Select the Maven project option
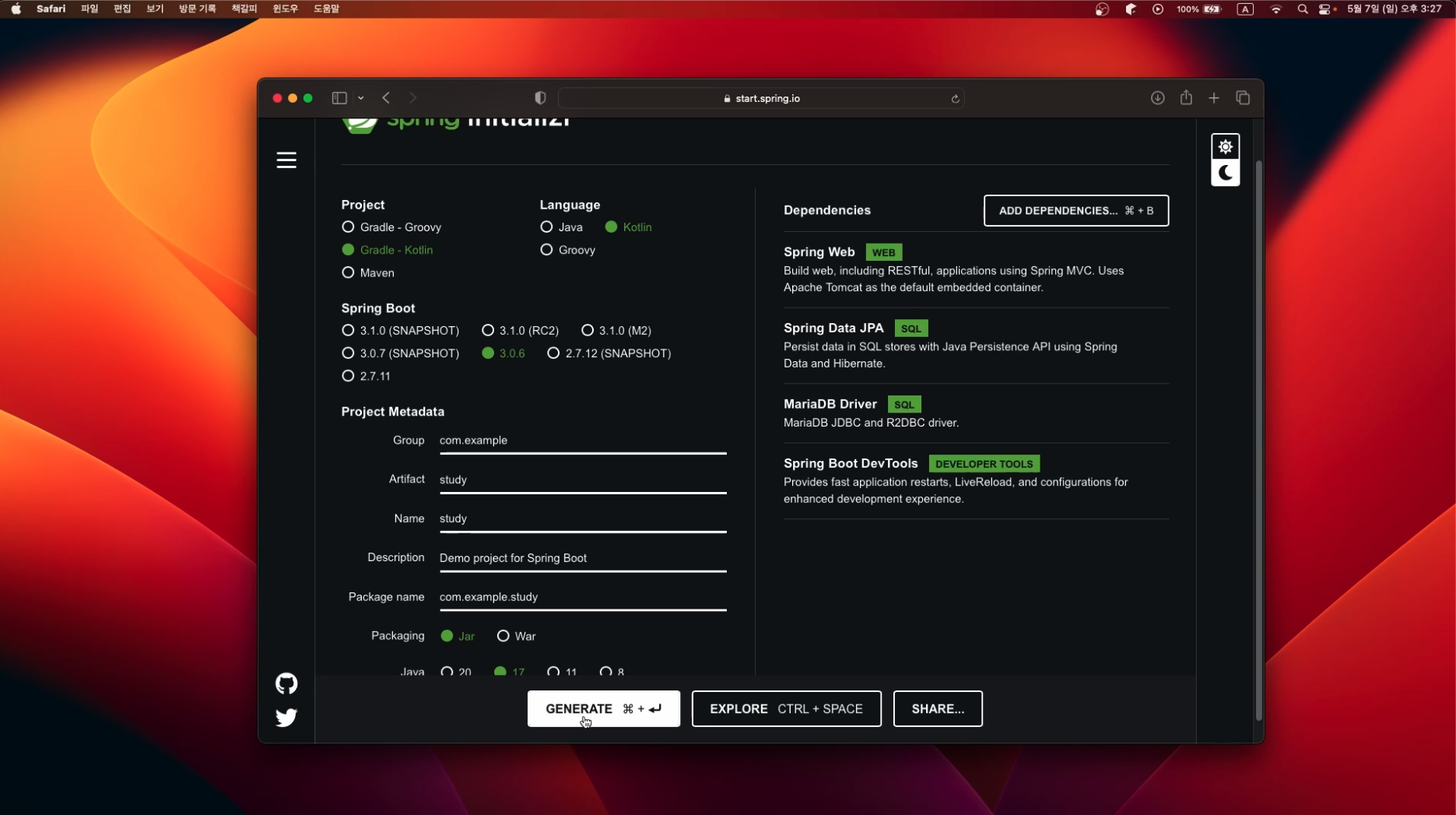The image size is (1456, 815). click(x=368, y=272)
